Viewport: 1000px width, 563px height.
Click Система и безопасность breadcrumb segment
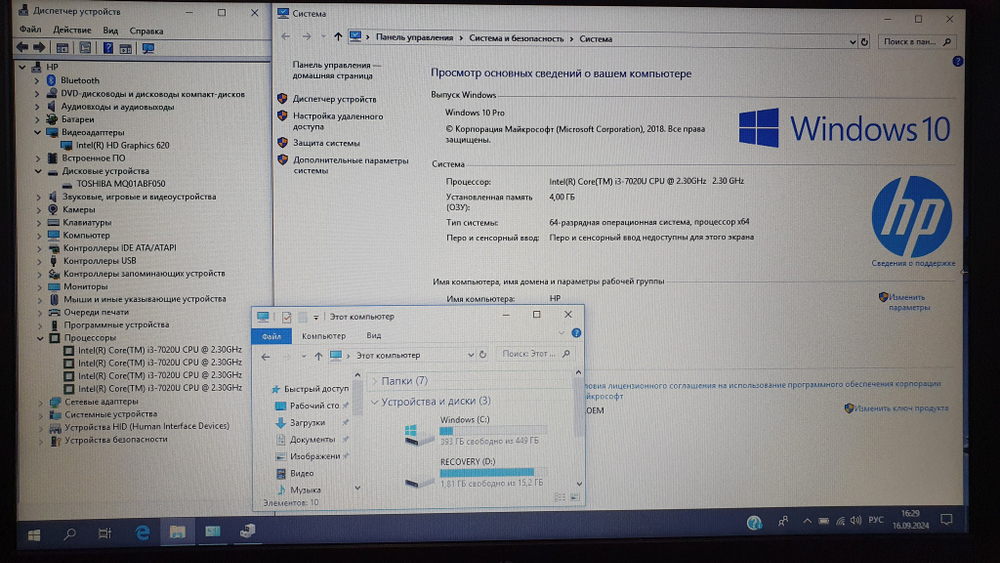[x=516, y=38]
